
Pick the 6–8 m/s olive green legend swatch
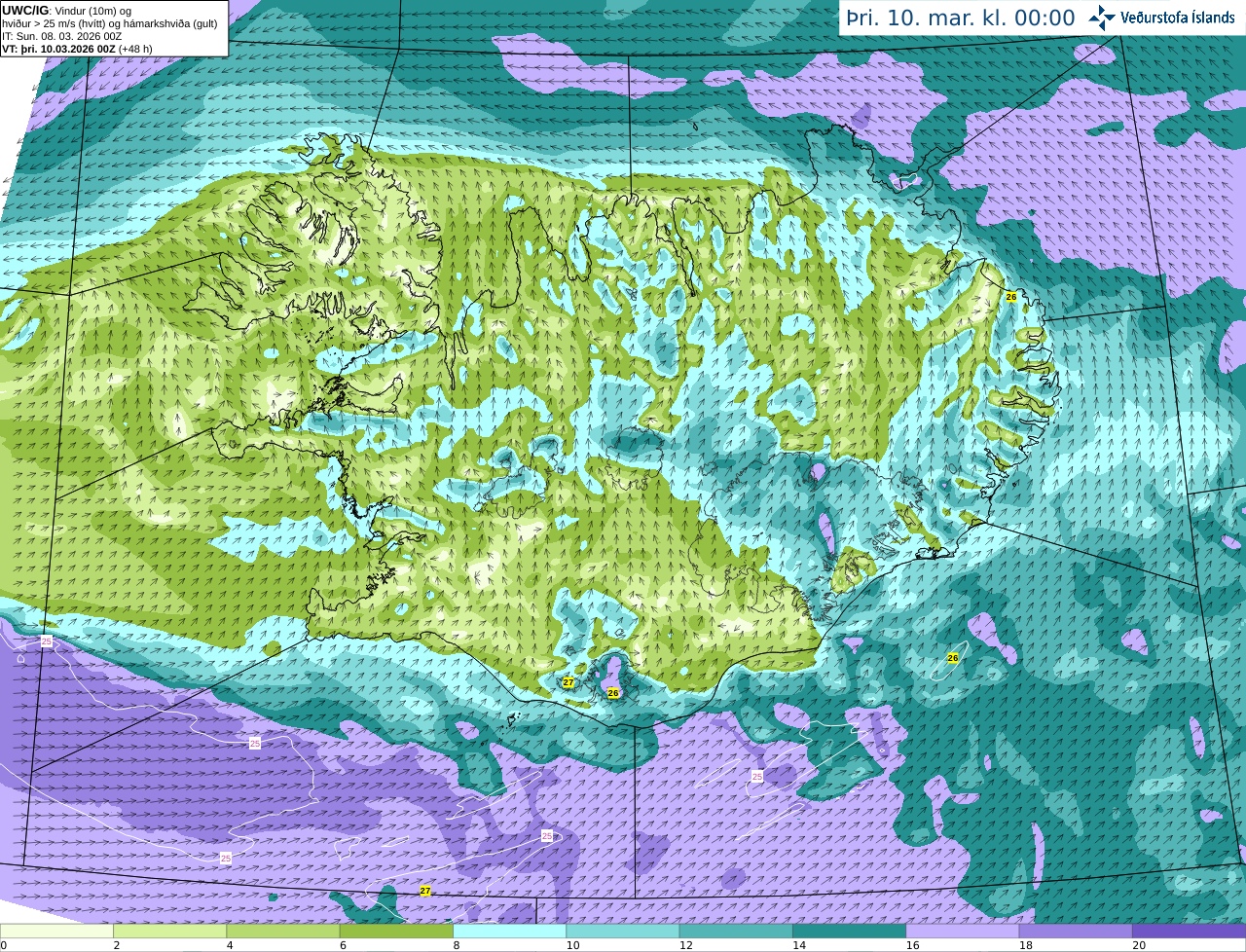tap(396, 931)
